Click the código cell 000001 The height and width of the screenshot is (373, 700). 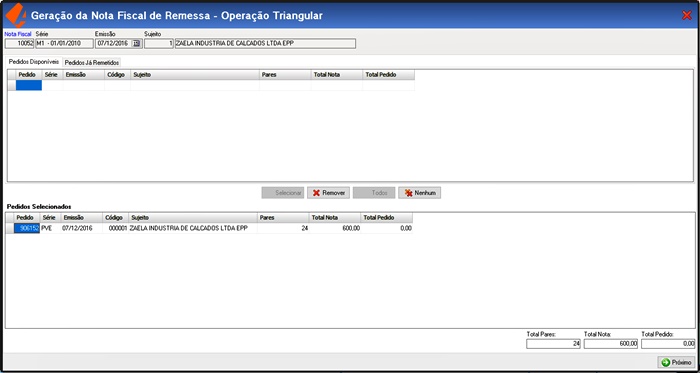(x=116, y=228)
